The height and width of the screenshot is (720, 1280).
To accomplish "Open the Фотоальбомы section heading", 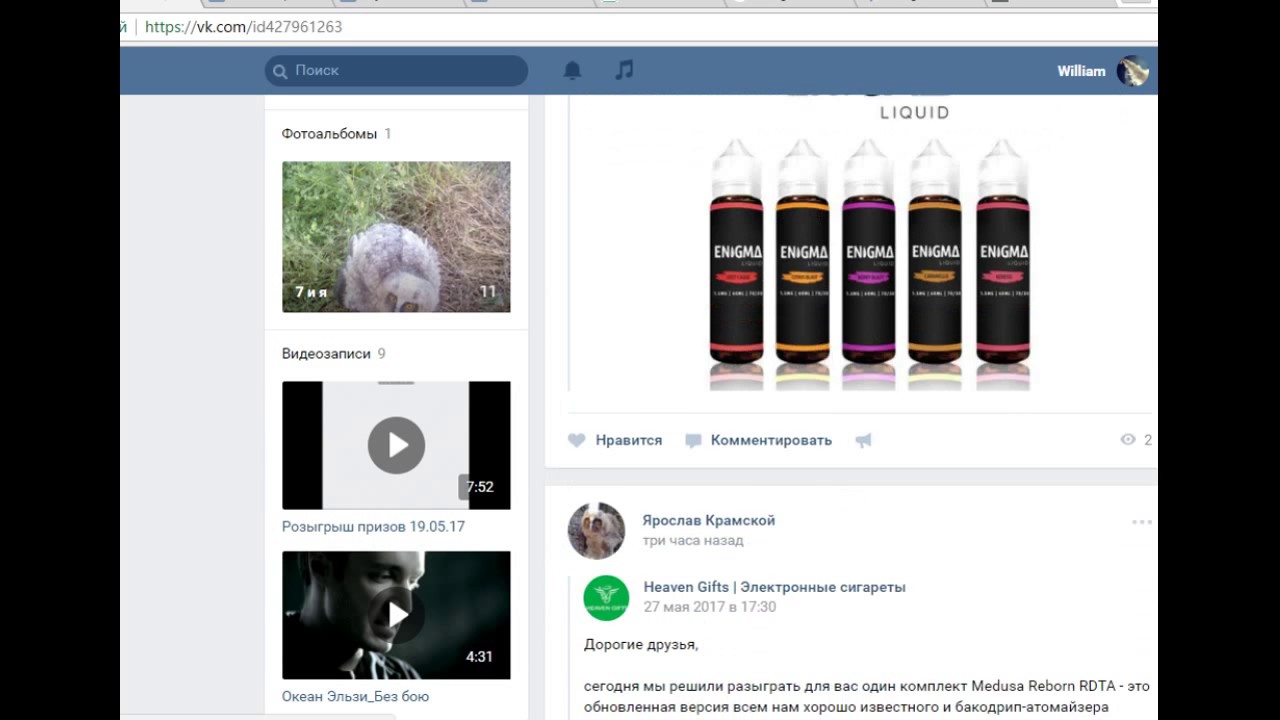I will pos(329,134).
